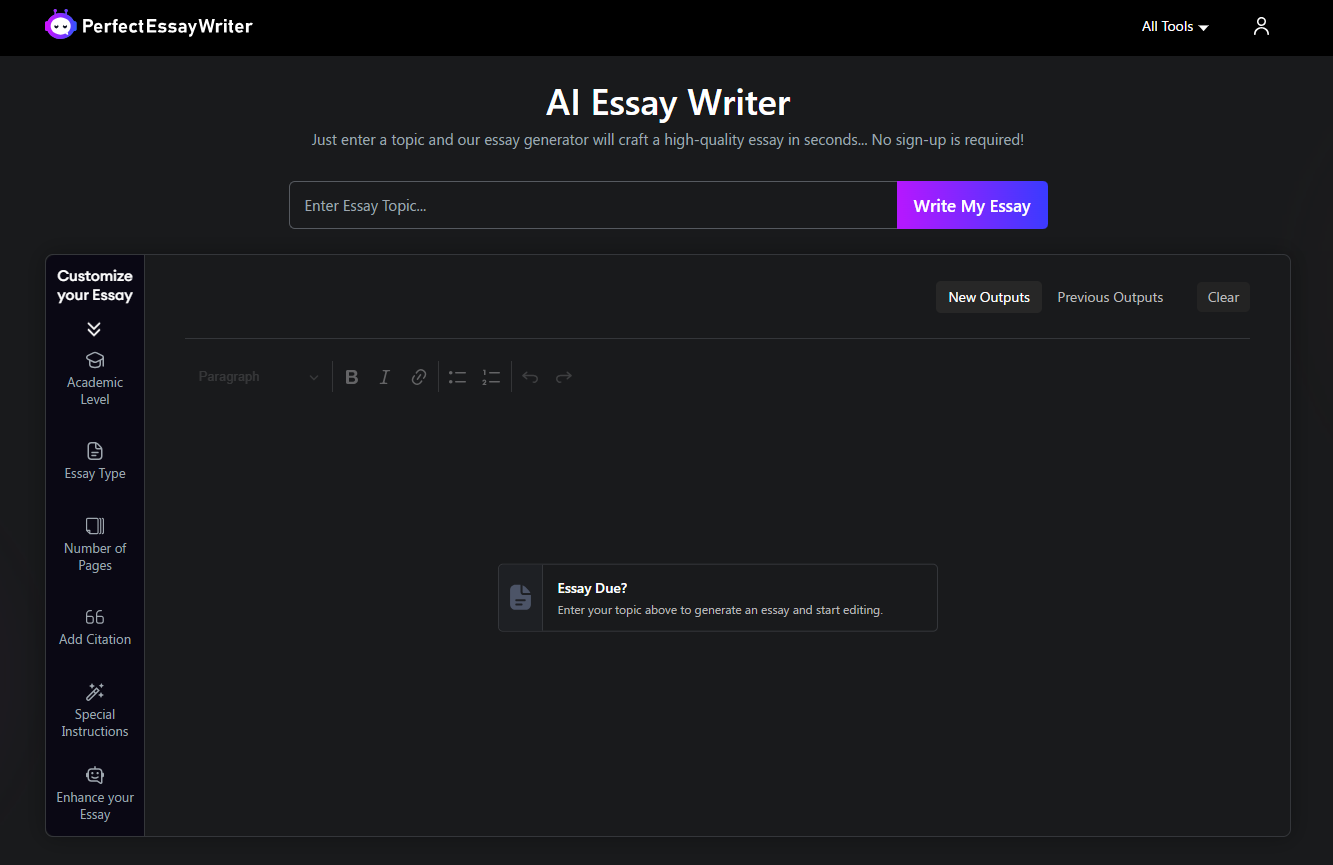This screenshot has width=1333, height=865.
Task: Collapse the Customize your Essay double chevron
Action: click(x=94, y=329)
